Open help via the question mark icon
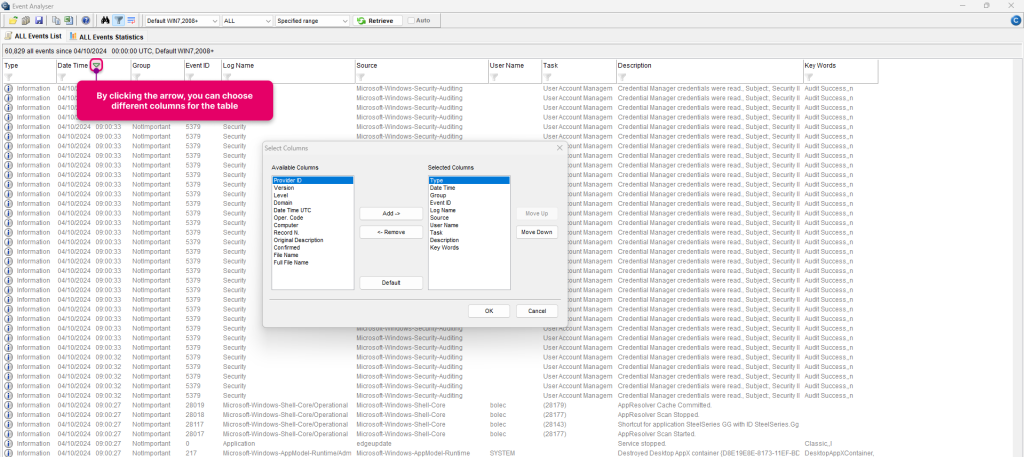Screen dimensions: 1024x457 [86, 21]
